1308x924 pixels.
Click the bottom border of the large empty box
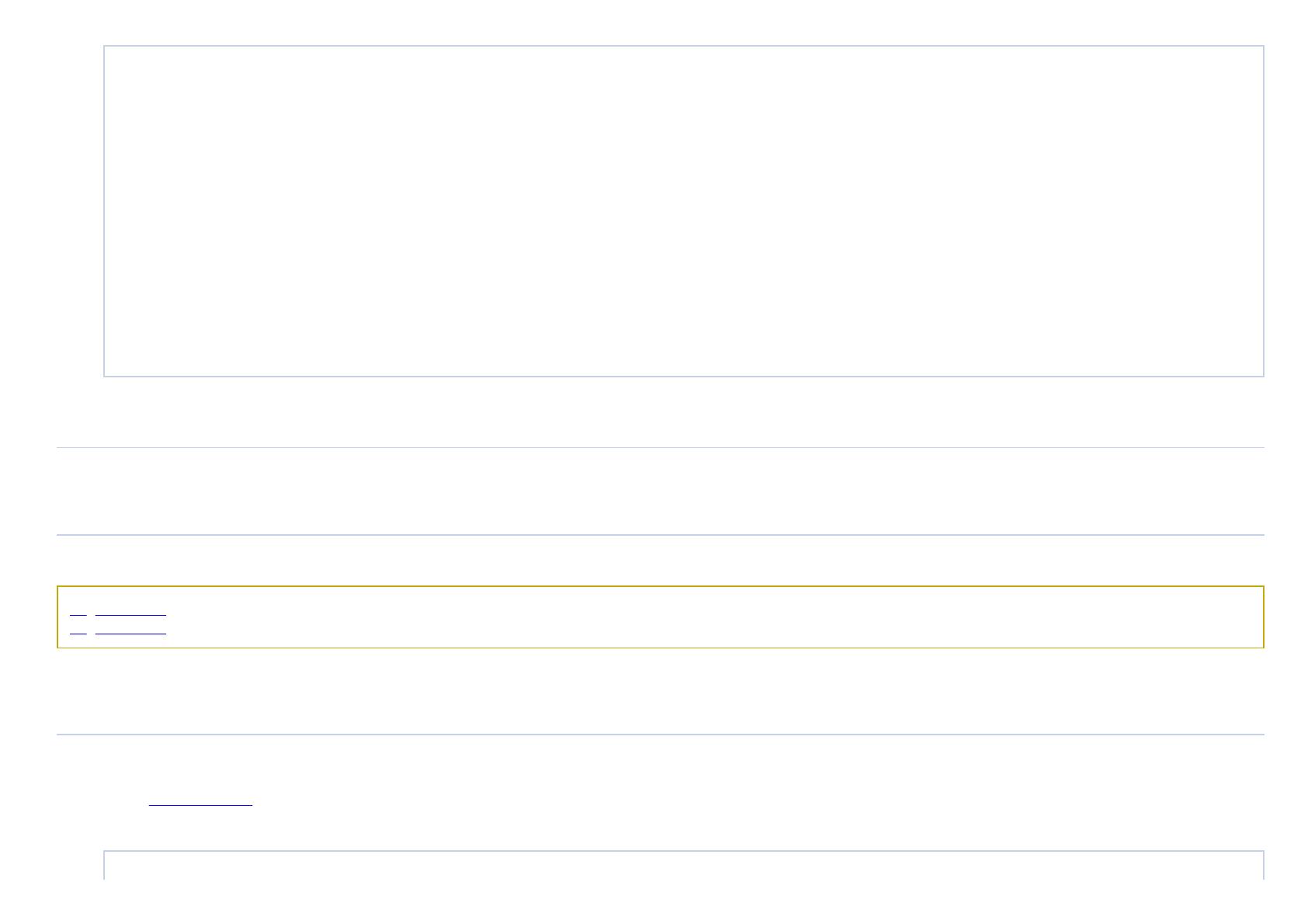(684, 377)
